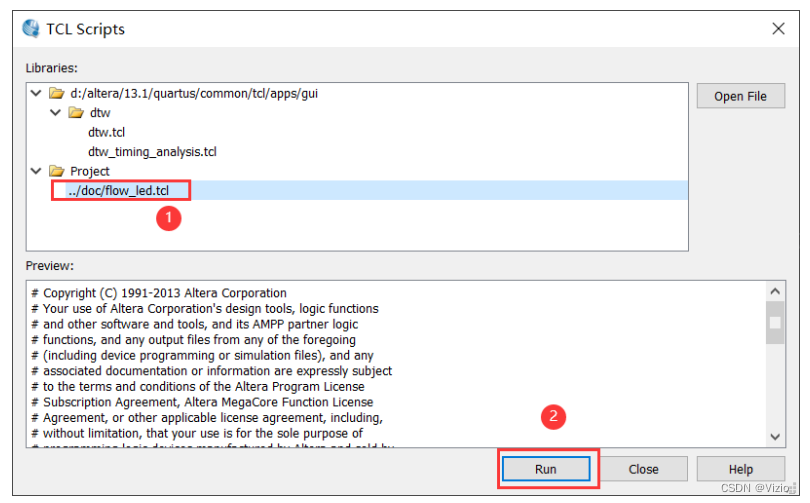
Task: Click the Project folder icon
Action: coord(56,171)
